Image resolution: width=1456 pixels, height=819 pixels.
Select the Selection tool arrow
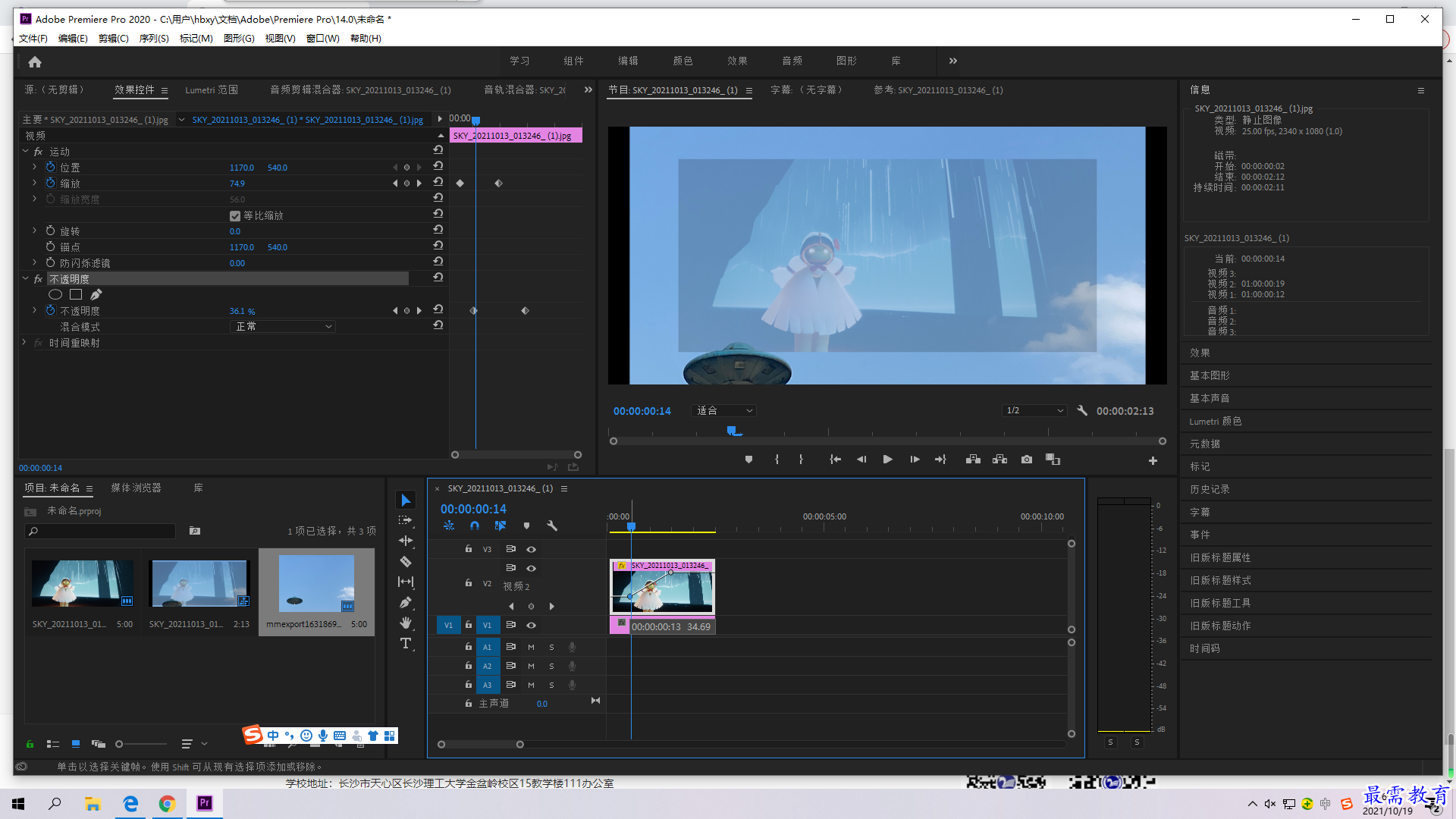(x=406, y=500)
